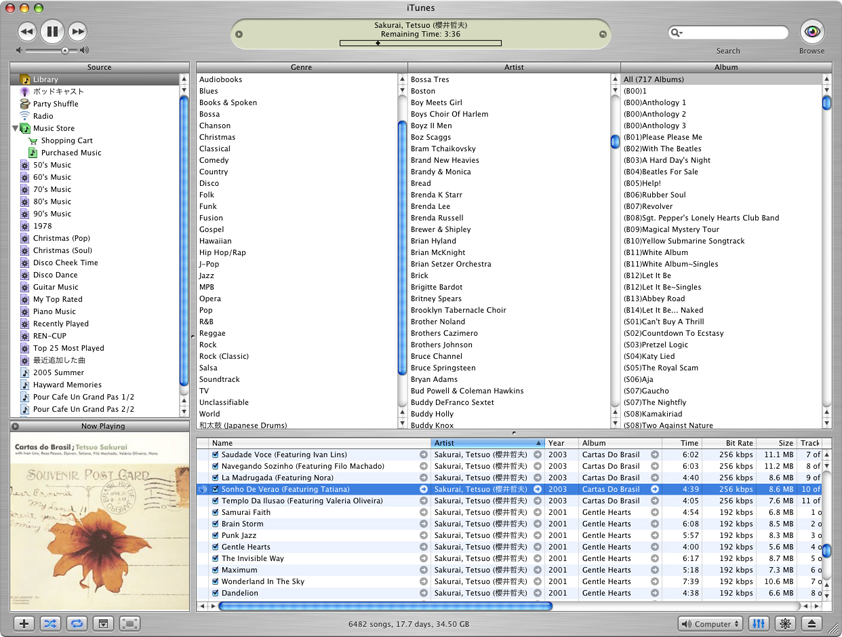Click the song progress bar position
Screen dimensions: 842x637
pyautogui.click(x=420, y=43)
